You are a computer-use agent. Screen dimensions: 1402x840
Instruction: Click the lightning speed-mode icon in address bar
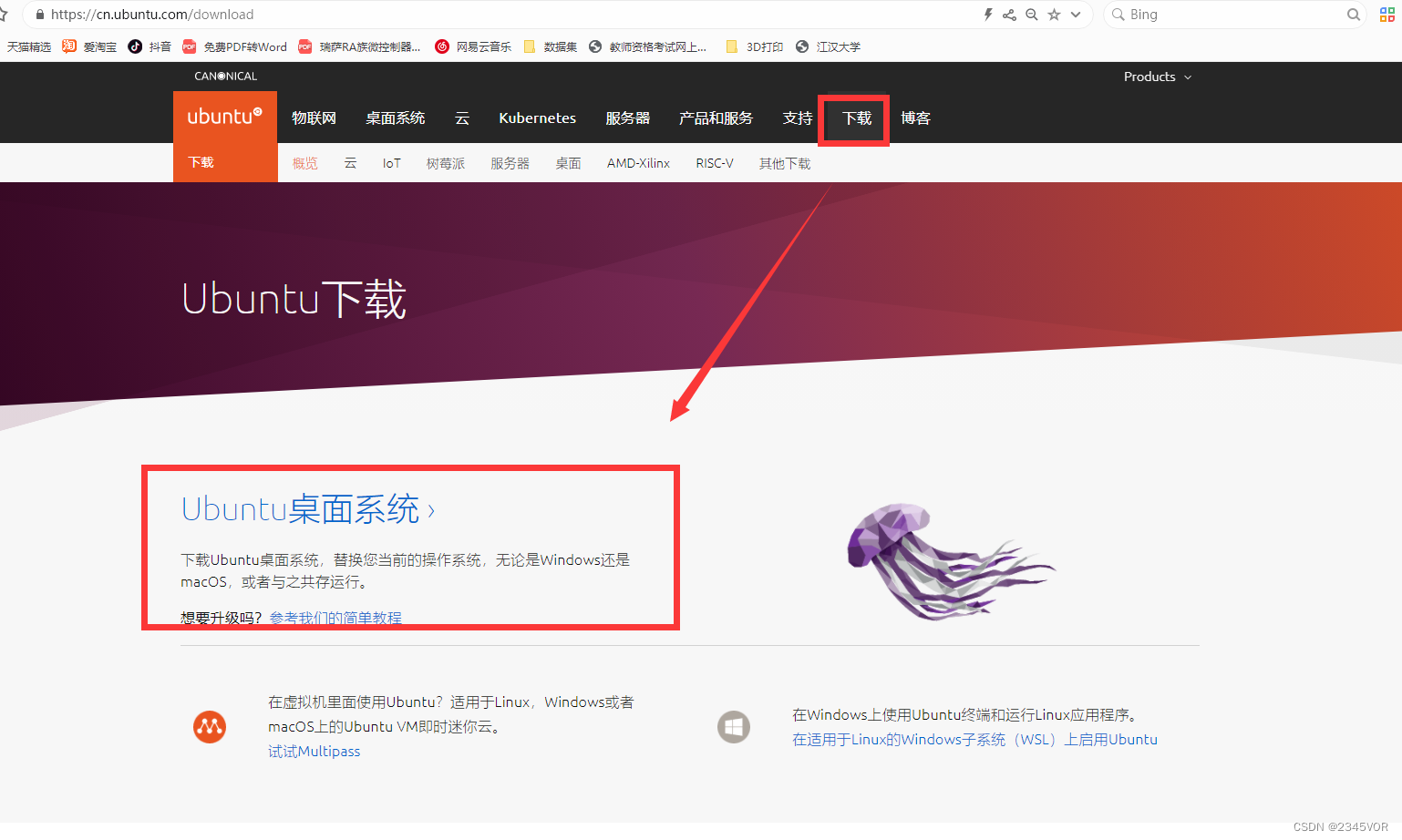point(988,15)
